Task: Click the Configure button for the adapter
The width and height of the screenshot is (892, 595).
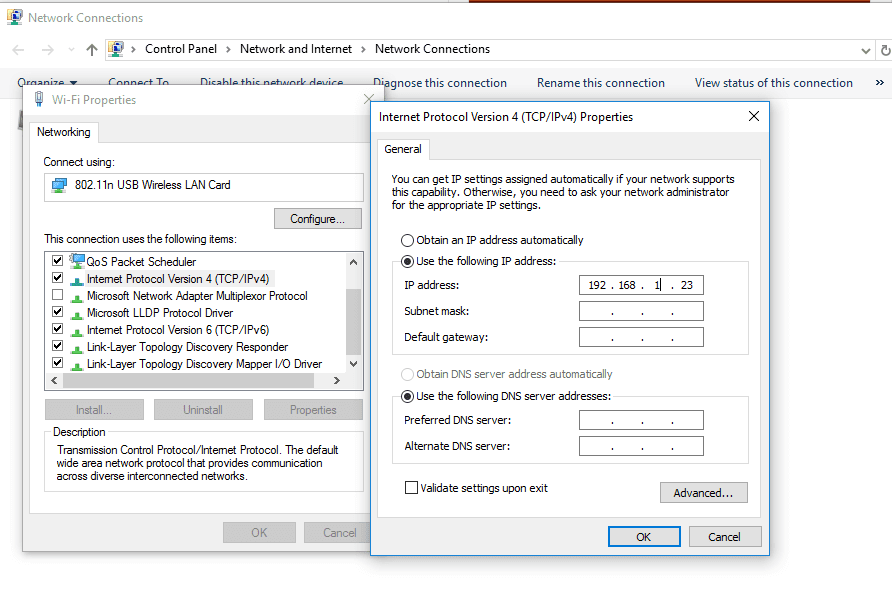Action: click(x=318, y=218)
